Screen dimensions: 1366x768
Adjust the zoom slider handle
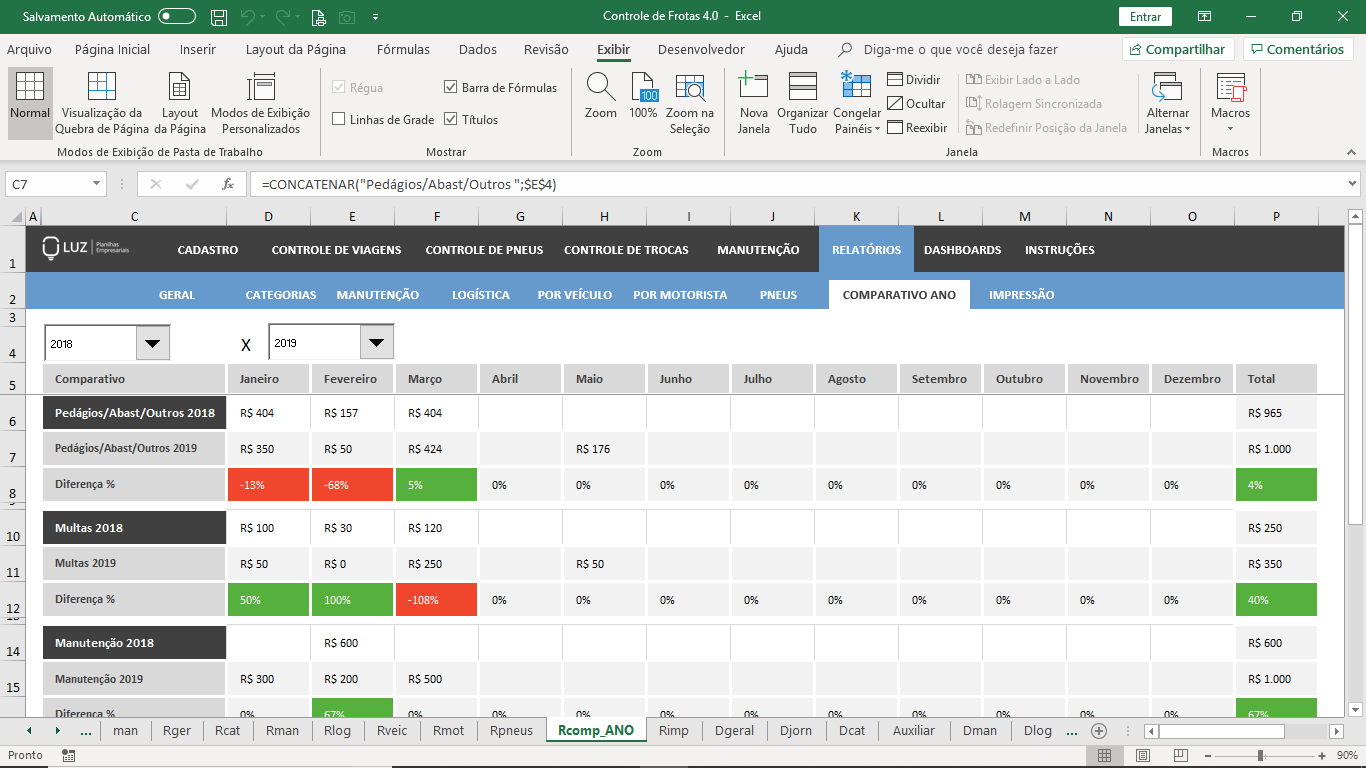[1261, 756]
